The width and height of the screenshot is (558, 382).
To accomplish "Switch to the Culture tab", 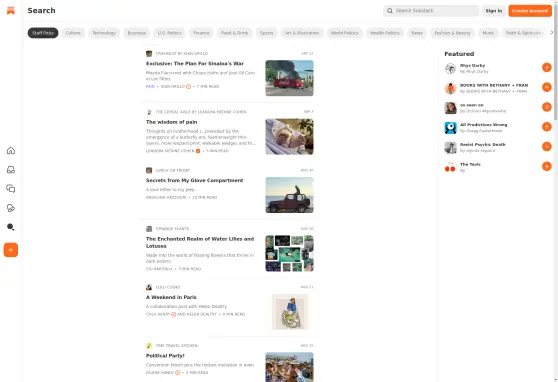I will click(x=73, y=33).
